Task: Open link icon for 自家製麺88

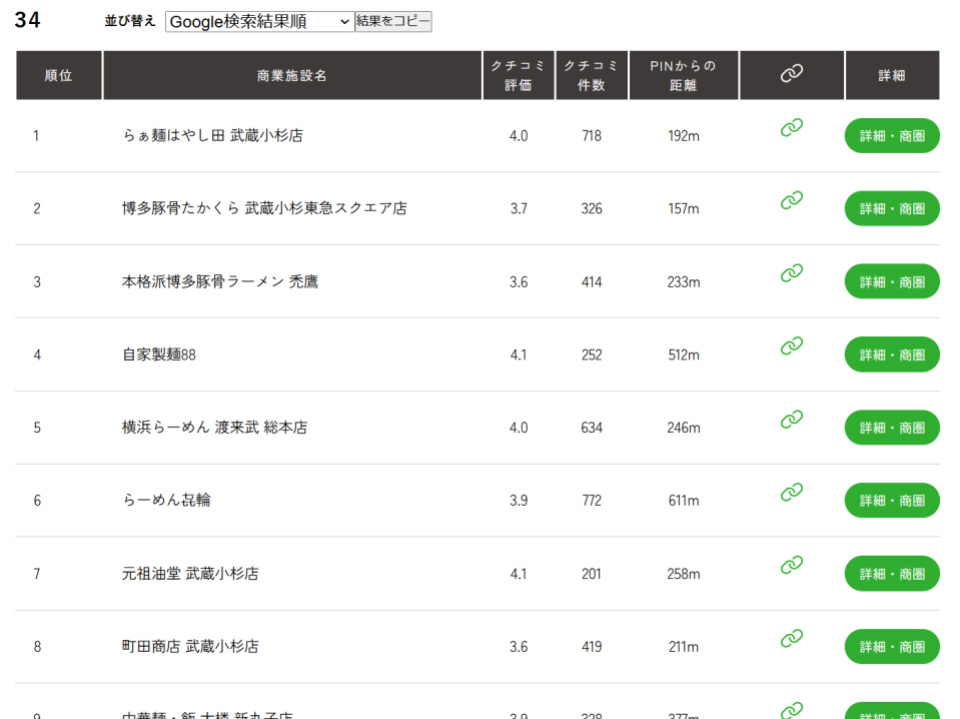Action: tap(791, 346)
